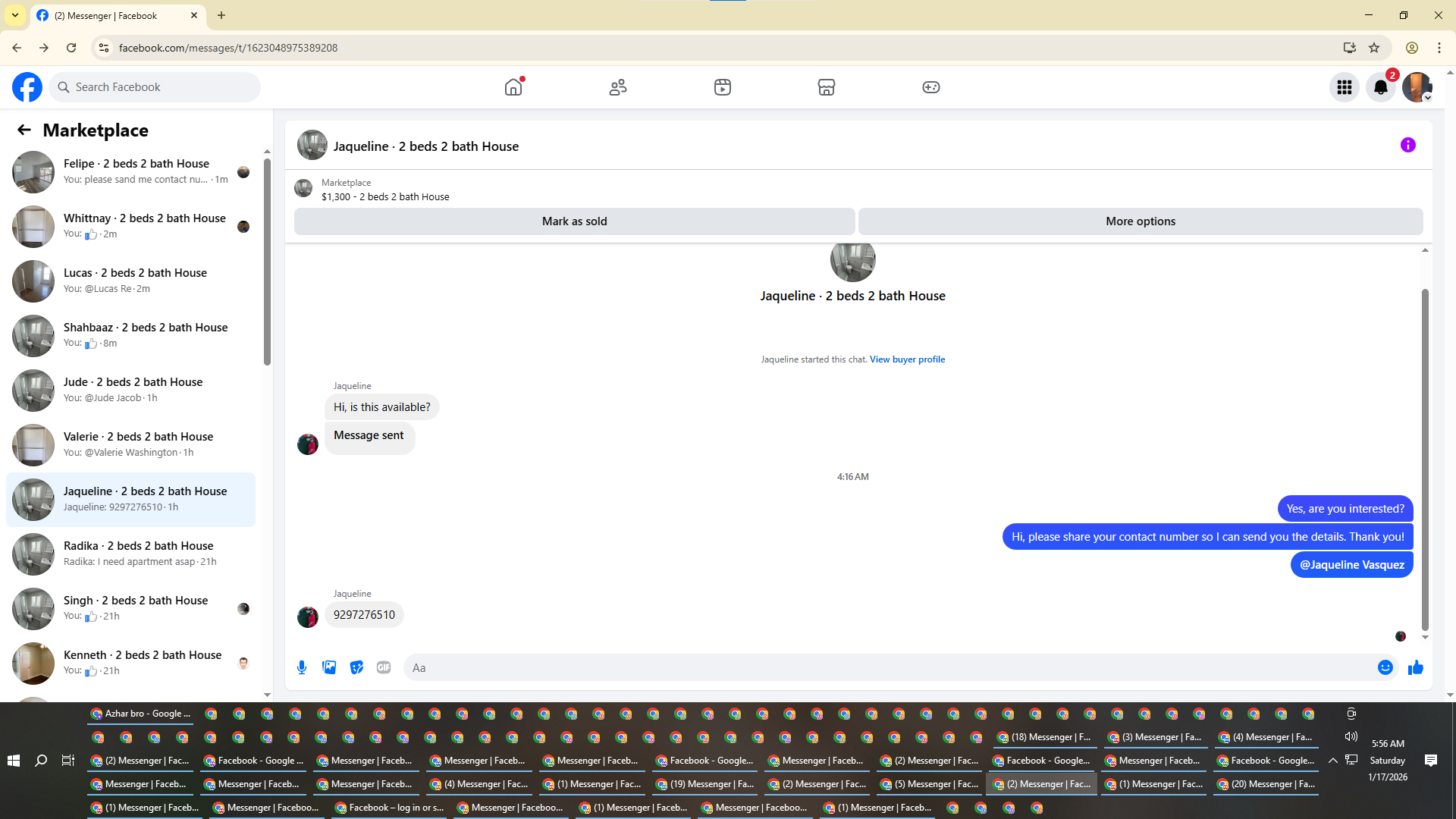
Task: Open the View buyer profile link
Action: [907, 359]
